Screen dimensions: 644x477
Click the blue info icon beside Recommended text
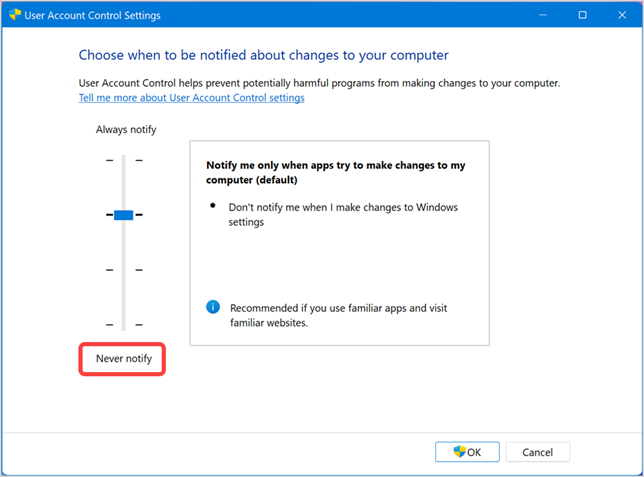click(x=212, y=308)
